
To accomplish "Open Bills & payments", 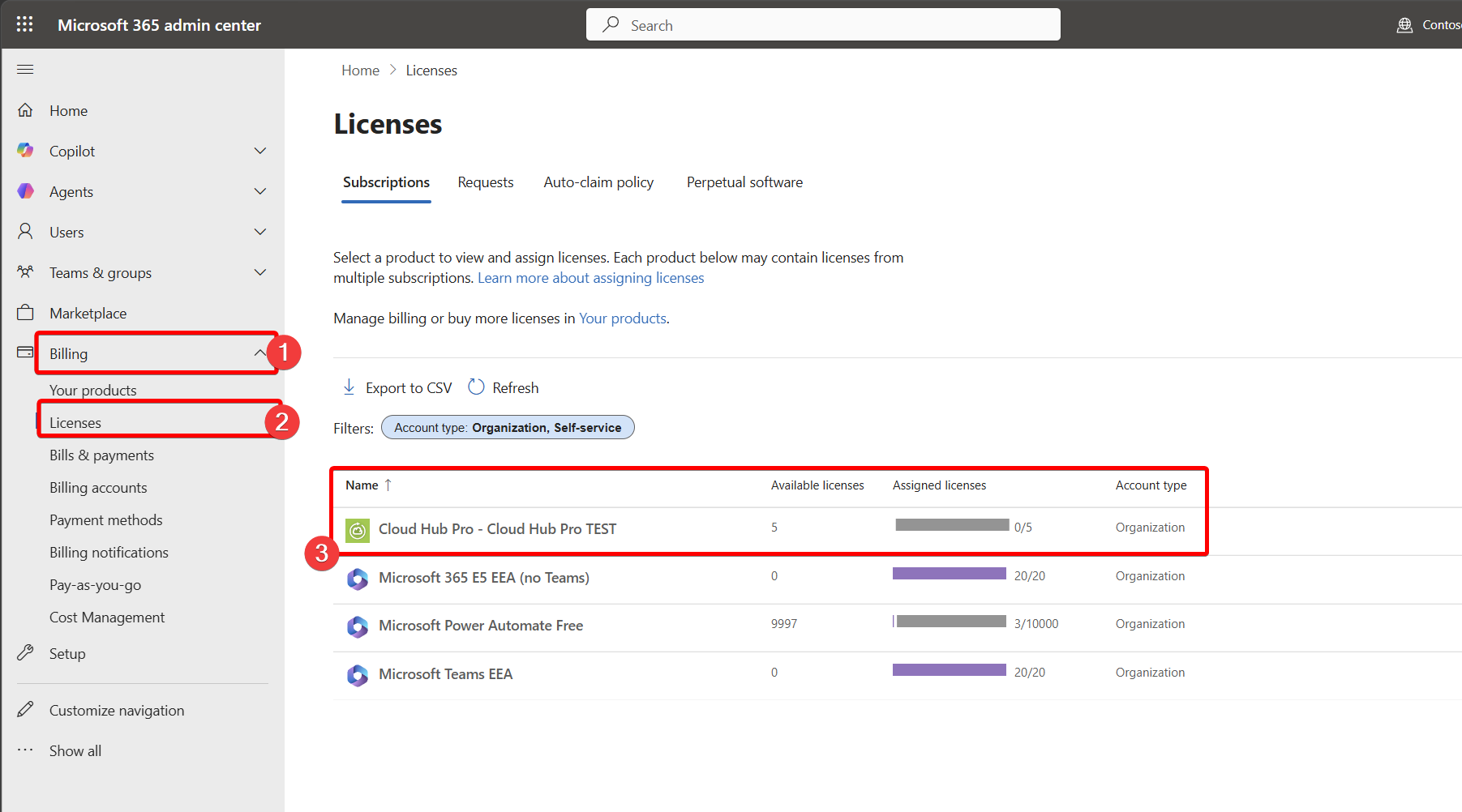I will pos(101,455).
